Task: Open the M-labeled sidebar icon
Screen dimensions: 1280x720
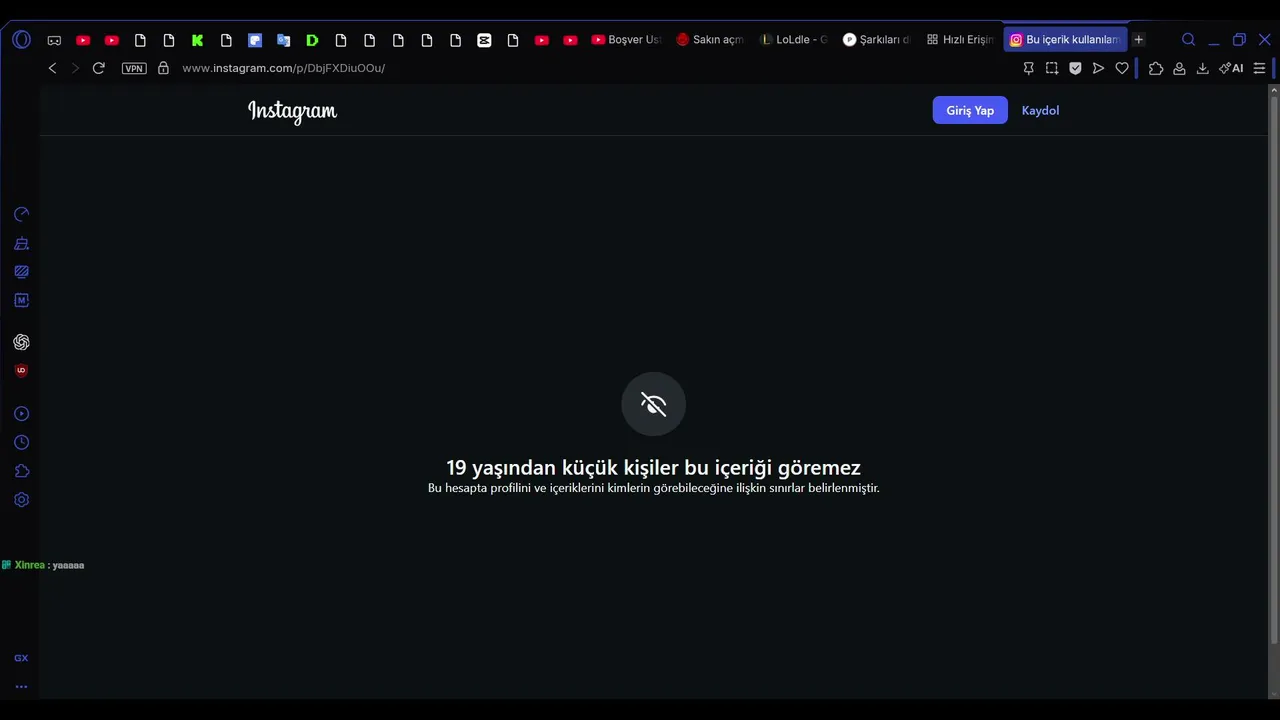Action: 21,300
